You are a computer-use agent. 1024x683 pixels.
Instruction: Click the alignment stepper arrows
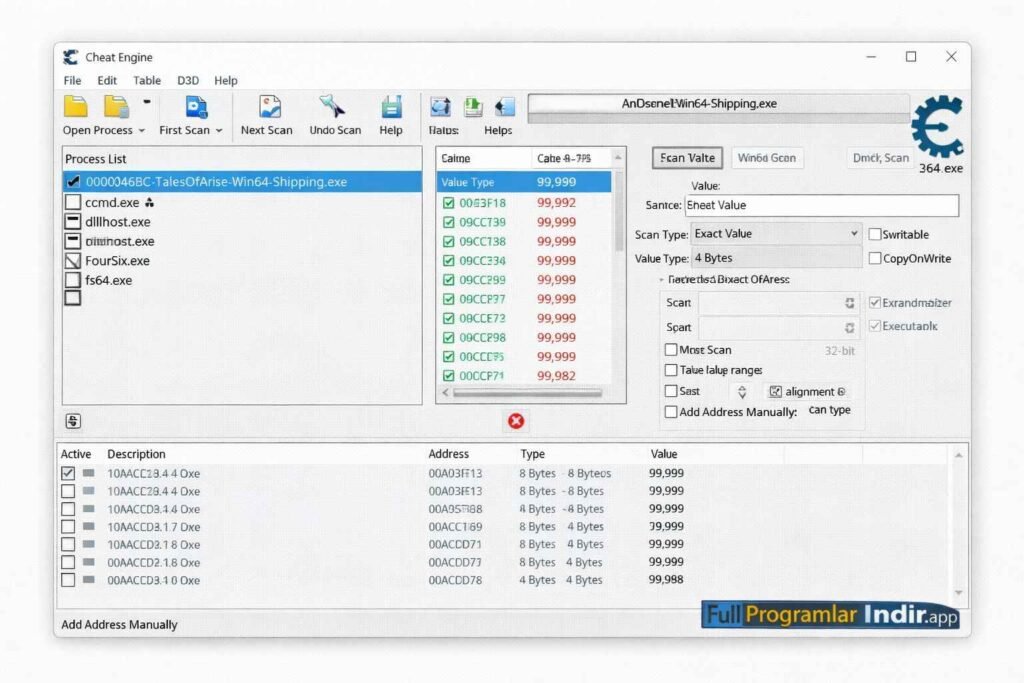(741, 392)
